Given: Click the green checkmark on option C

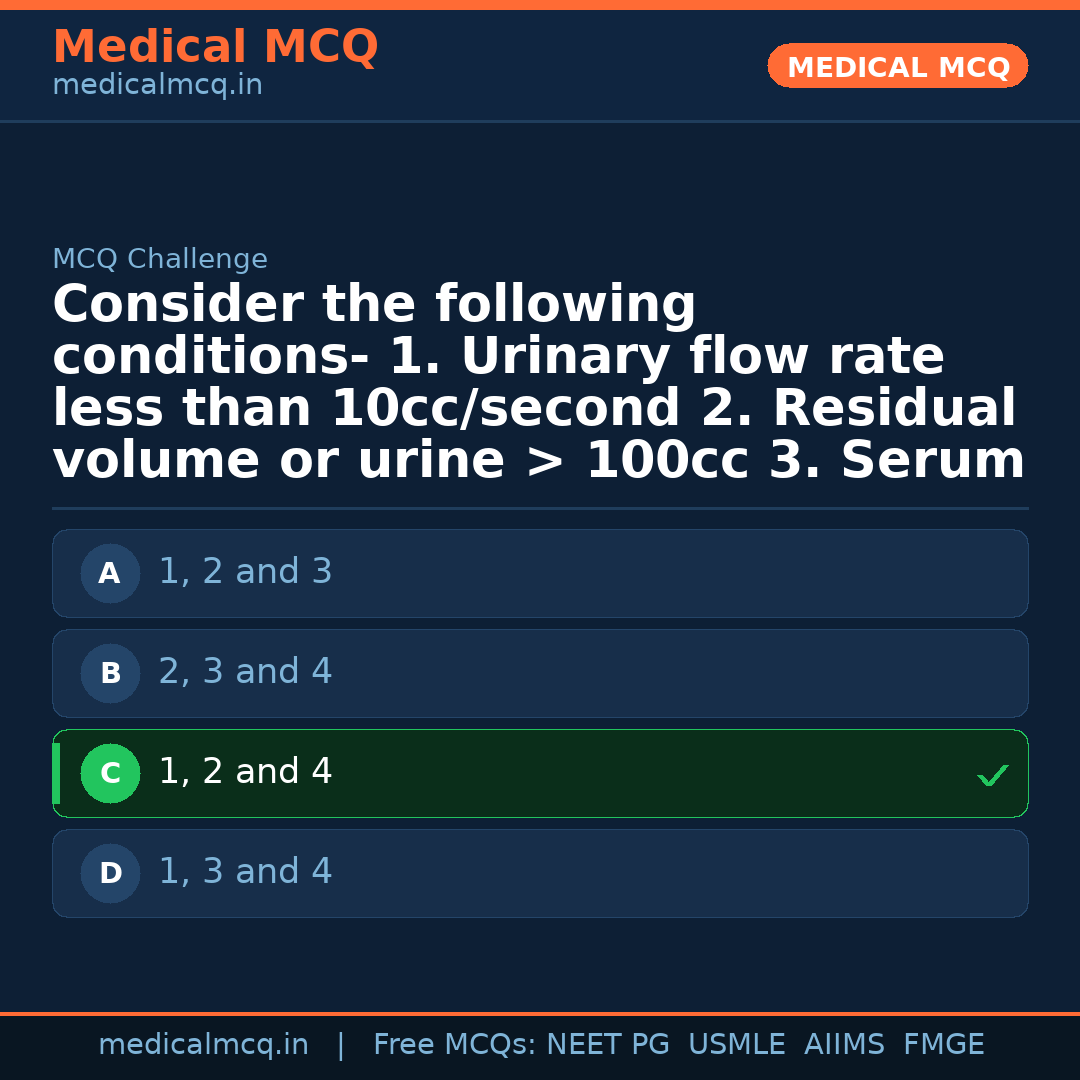Looking at the screenshot, I should (992, 775).
